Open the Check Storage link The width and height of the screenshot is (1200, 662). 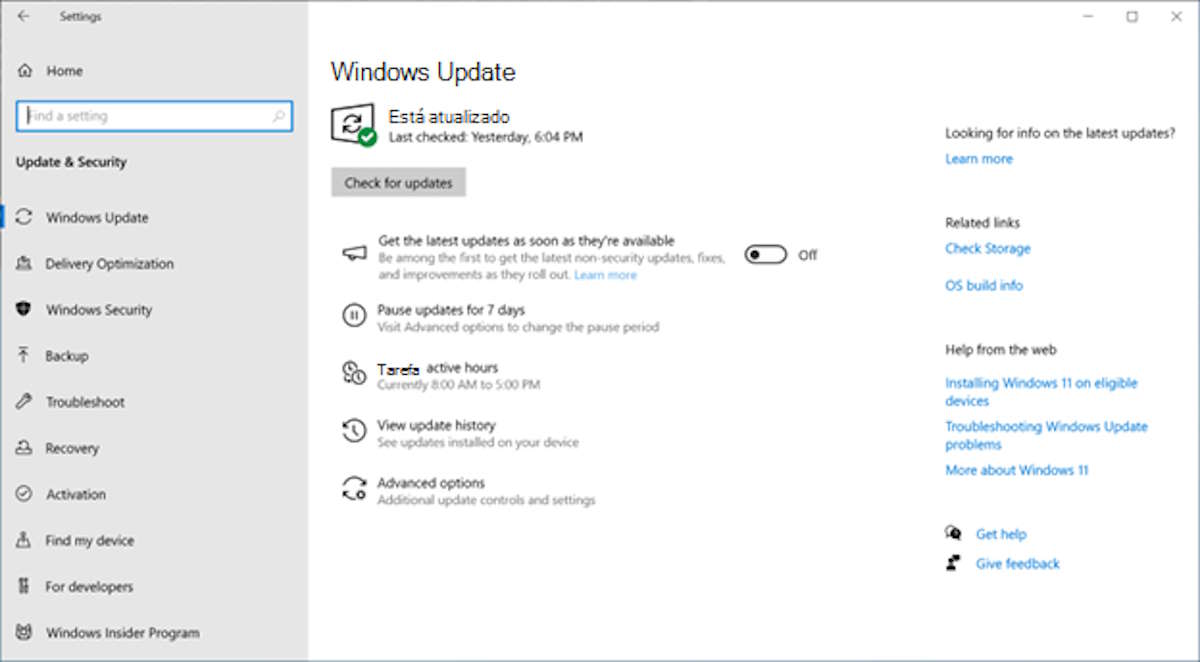(987, 249)
